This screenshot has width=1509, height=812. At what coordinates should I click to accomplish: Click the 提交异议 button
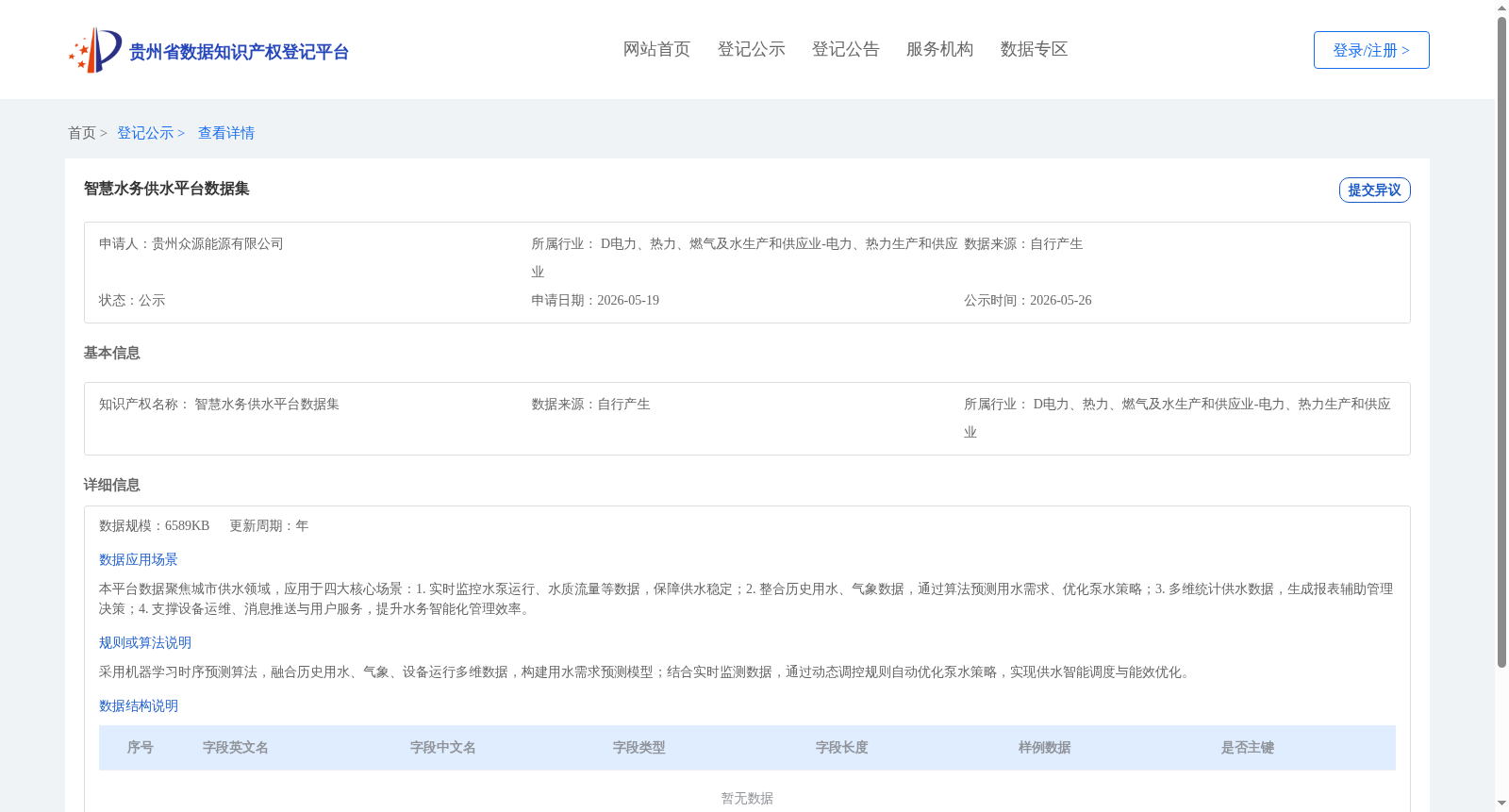(1374, 190)
